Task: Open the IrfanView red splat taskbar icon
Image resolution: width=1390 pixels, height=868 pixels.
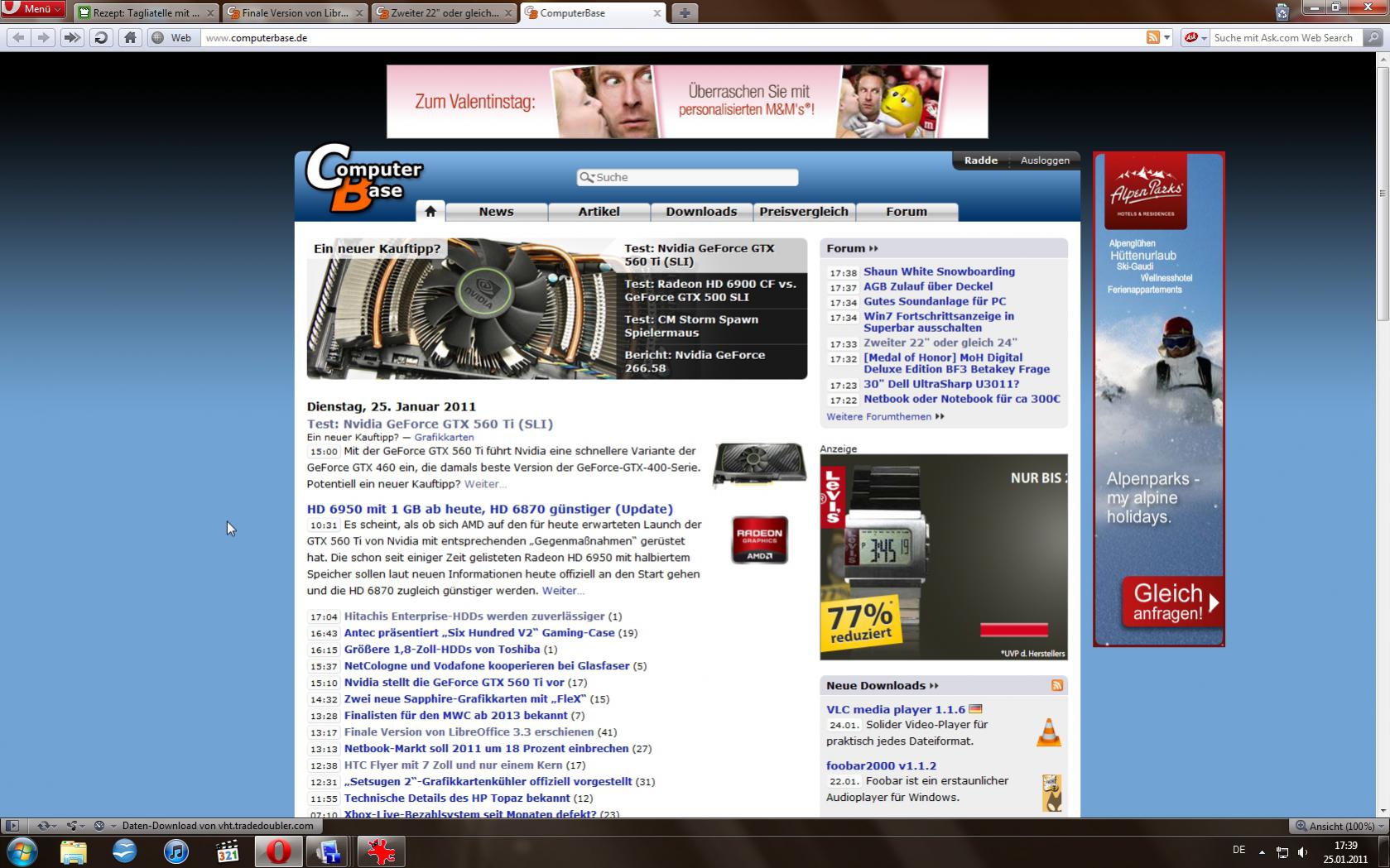Action: pyautogui.click(x=381, y=851)
